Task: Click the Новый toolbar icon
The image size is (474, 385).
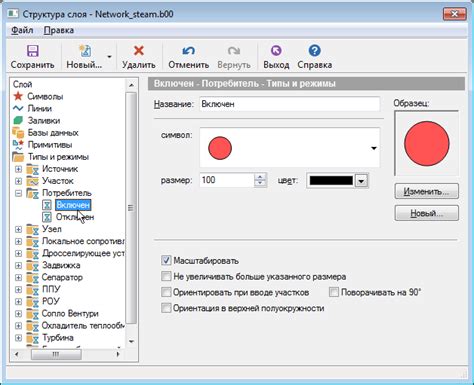Action: point(85,51)
